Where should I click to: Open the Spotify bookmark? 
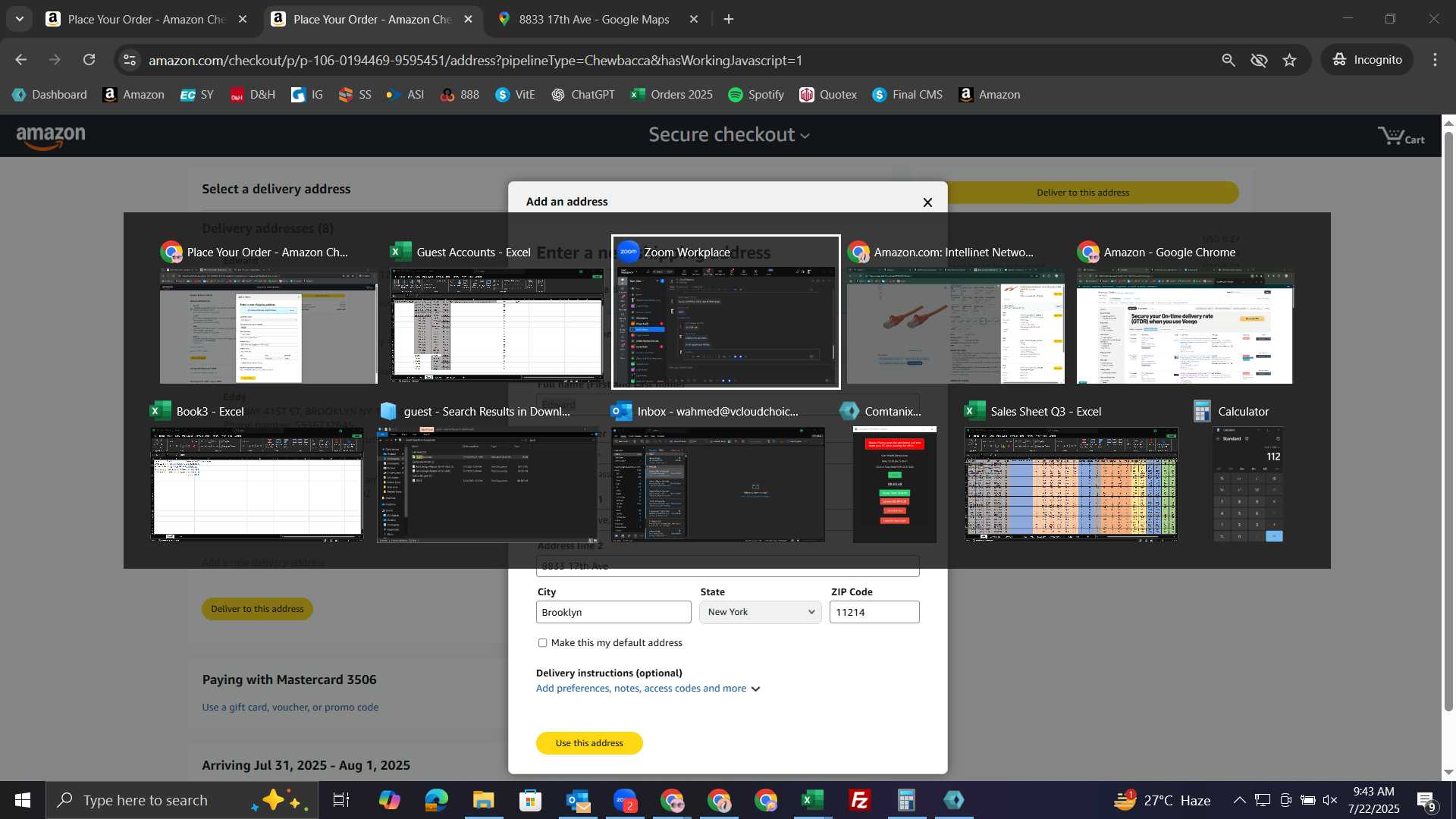(x=756, y=95)
